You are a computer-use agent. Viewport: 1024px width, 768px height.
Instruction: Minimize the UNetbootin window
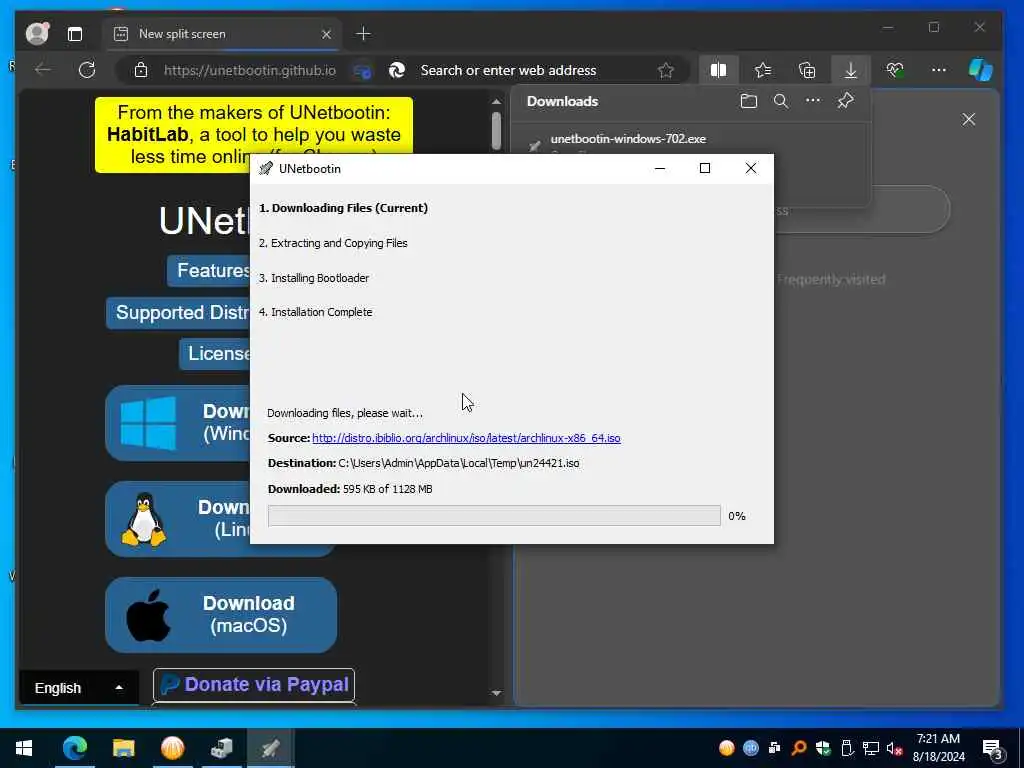tap(660, 168)
